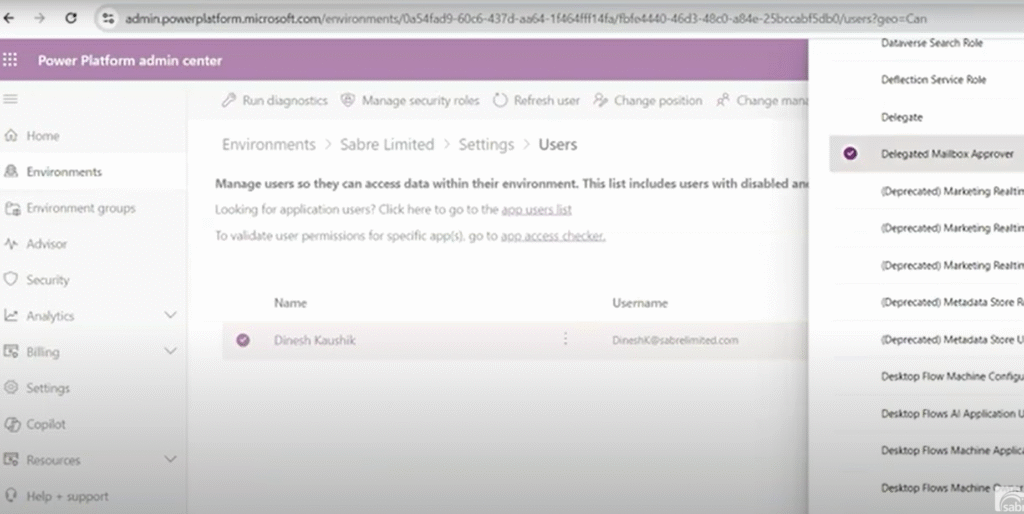Click the Refresh user icon
Image resolution: width=1024 pixels, height=514 pixels.
(500, 100)
